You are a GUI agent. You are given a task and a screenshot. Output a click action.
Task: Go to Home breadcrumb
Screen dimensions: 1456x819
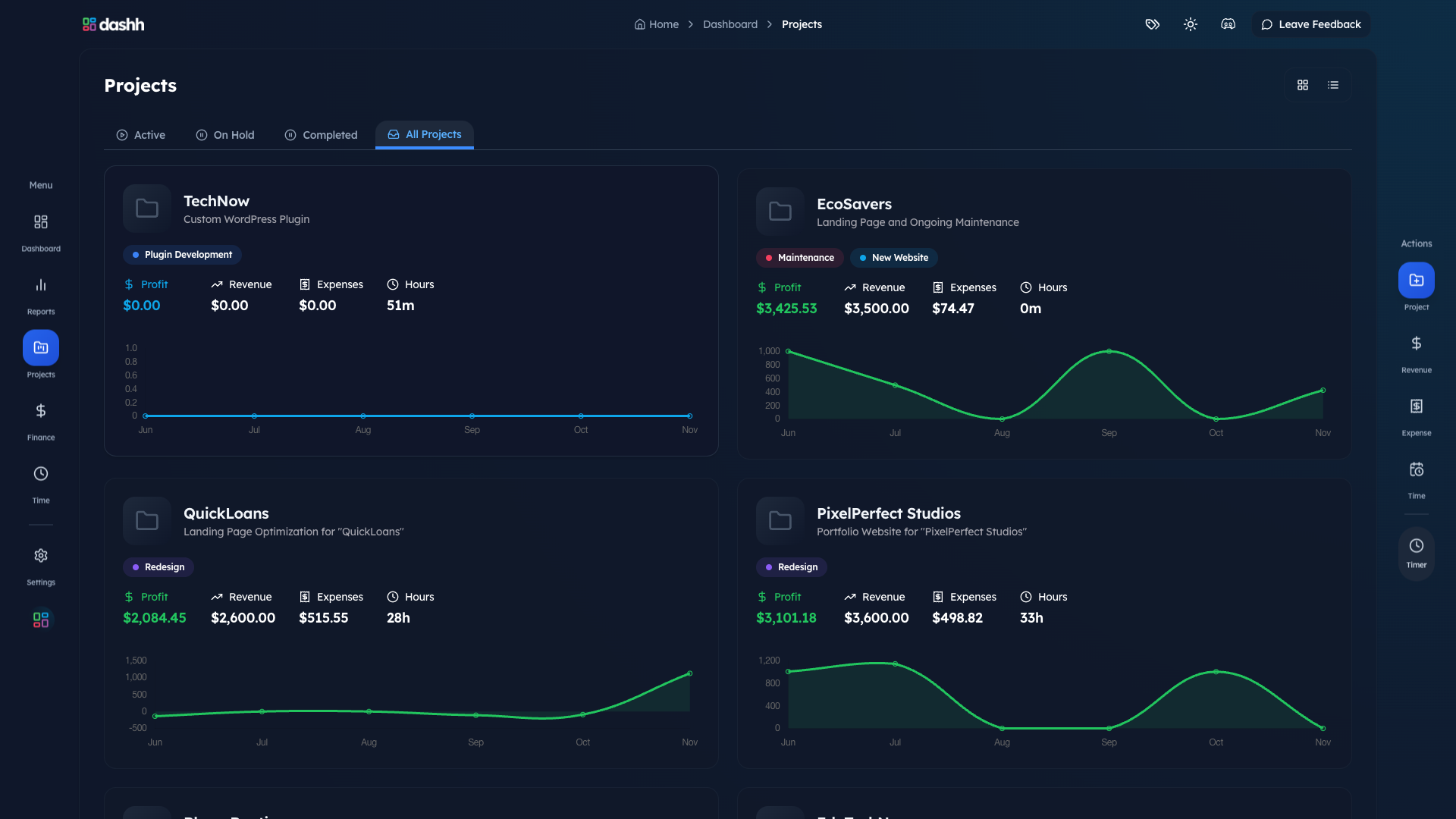coord(657,24)
